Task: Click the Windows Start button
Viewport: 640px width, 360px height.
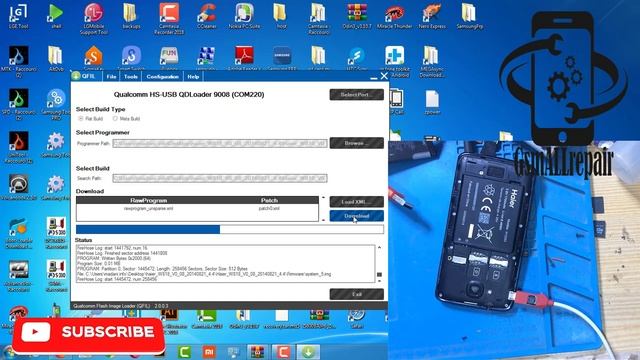Action: coord(9,353)
